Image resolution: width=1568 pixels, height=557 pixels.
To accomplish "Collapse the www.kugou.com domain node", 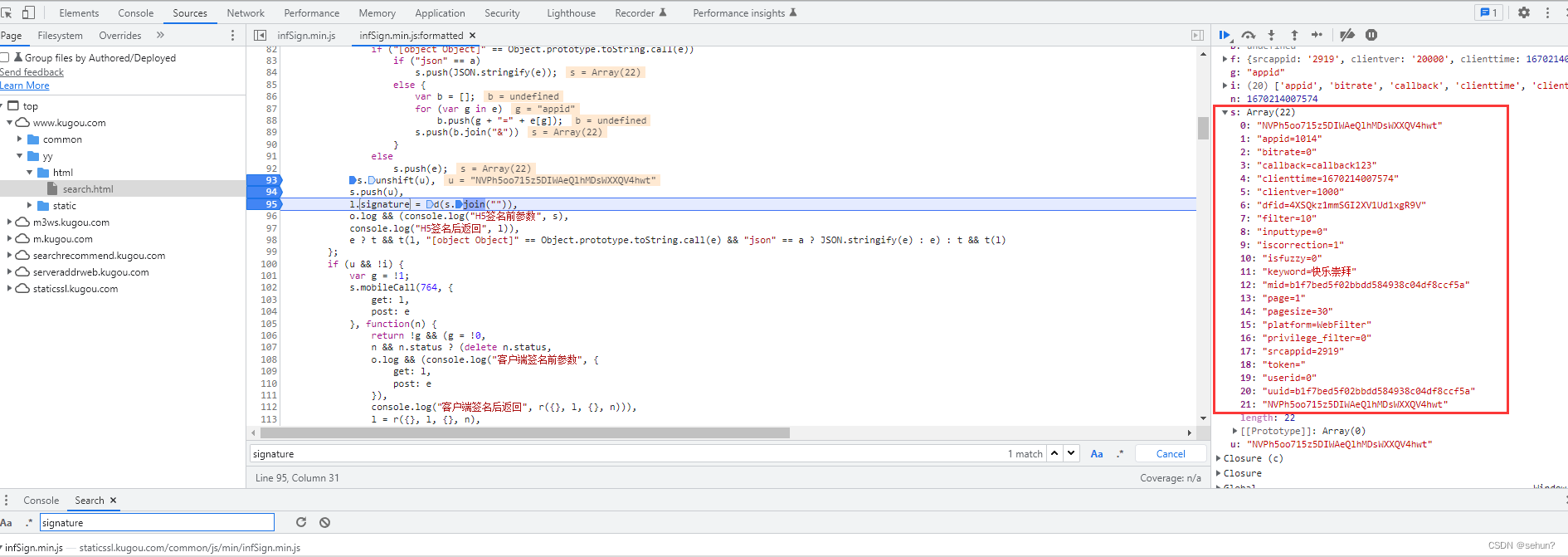I will (x=10, y=123).
